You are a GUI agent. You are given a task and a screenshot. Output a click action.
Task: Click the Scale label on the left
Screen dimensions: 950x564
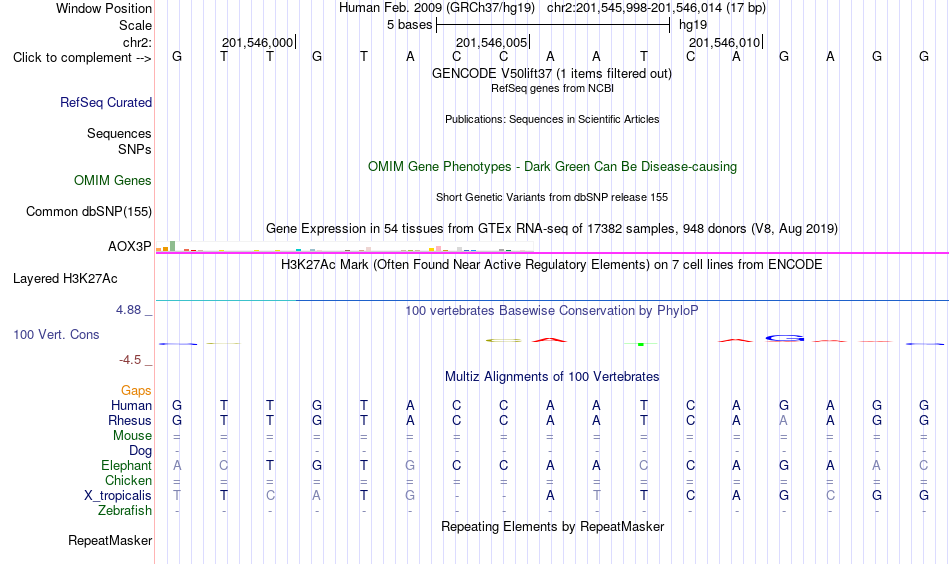(x=136, y=25)
